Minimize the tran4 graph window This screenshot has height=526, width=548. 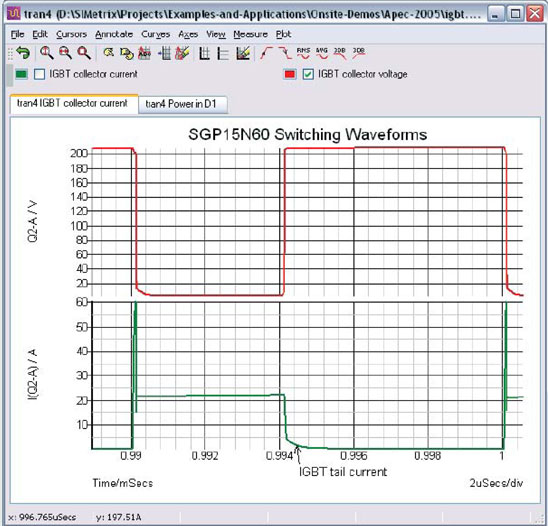(x=495, y=14)
